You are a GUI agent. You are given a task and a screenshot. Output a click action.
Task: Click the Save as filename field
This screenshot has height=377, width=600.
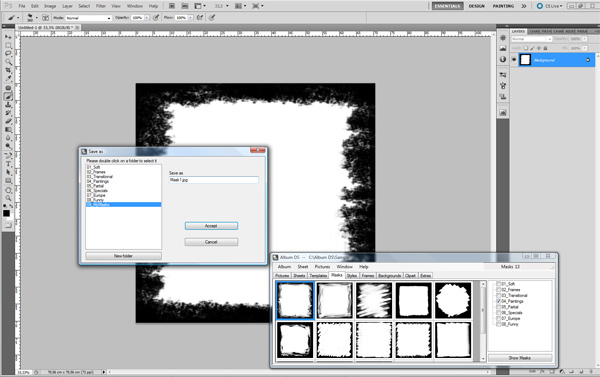214,180
